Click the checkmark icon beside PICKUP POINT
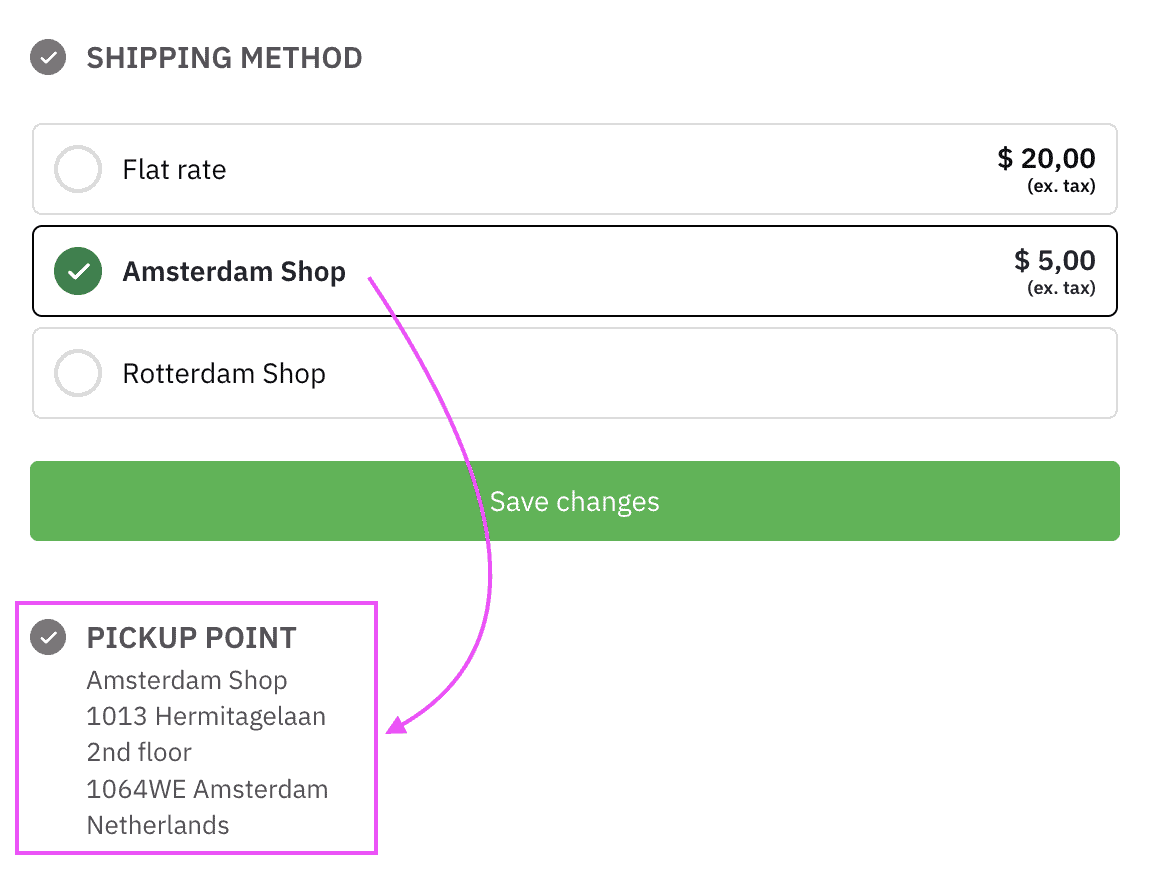1152x892 pixels. pyautogui.click(x=47, y=637)
